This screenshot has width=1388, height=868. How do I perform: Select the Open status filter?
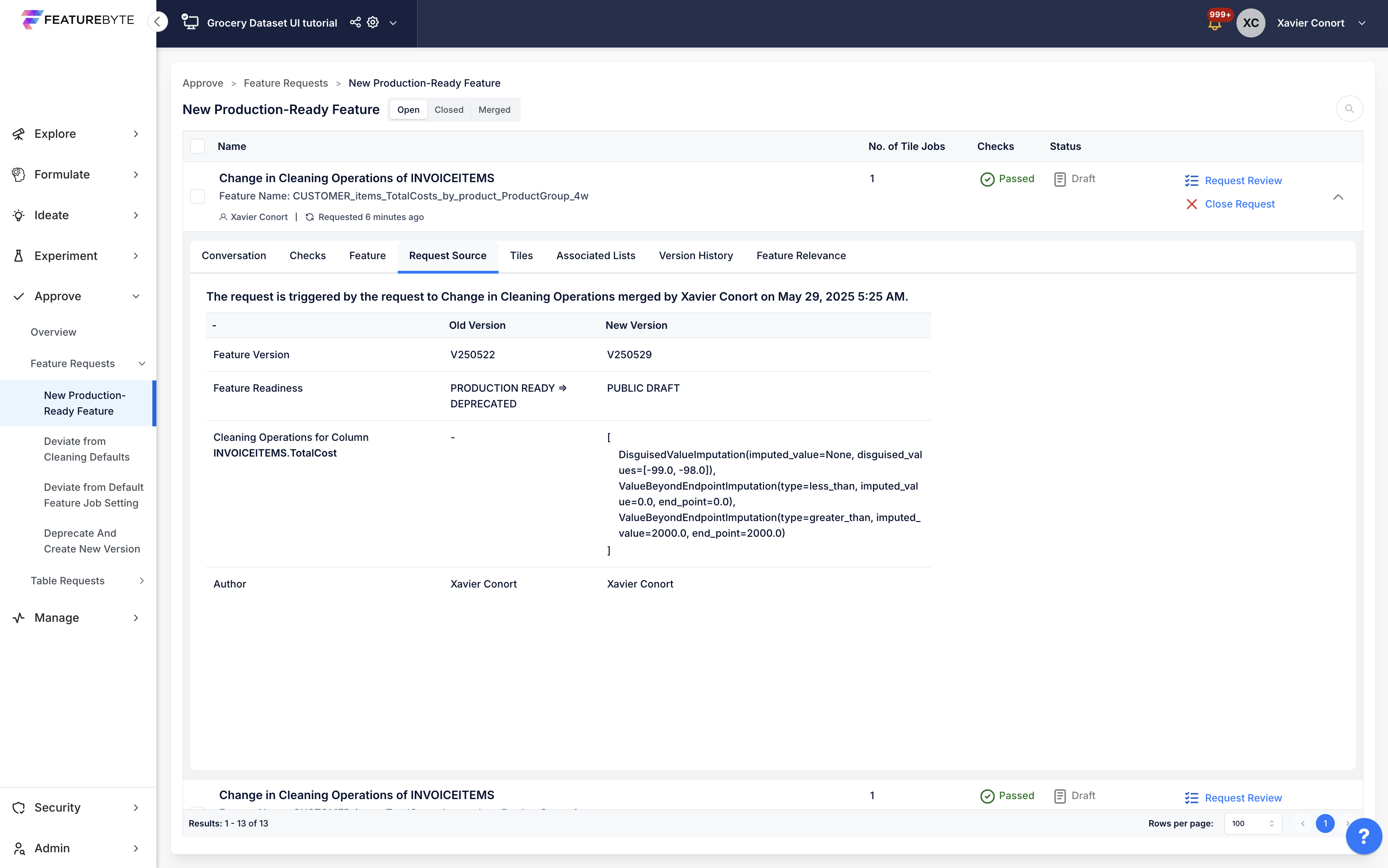click(408, 110)
